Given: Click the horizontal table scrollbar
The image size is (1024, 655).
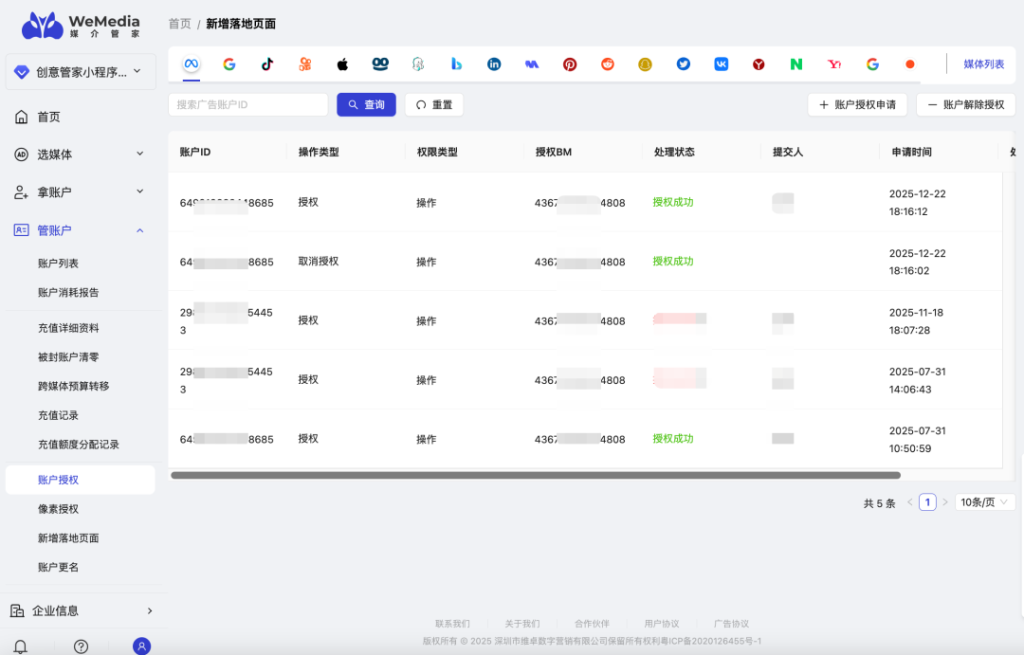Looking at the screenshot, I should click(535, 475).
